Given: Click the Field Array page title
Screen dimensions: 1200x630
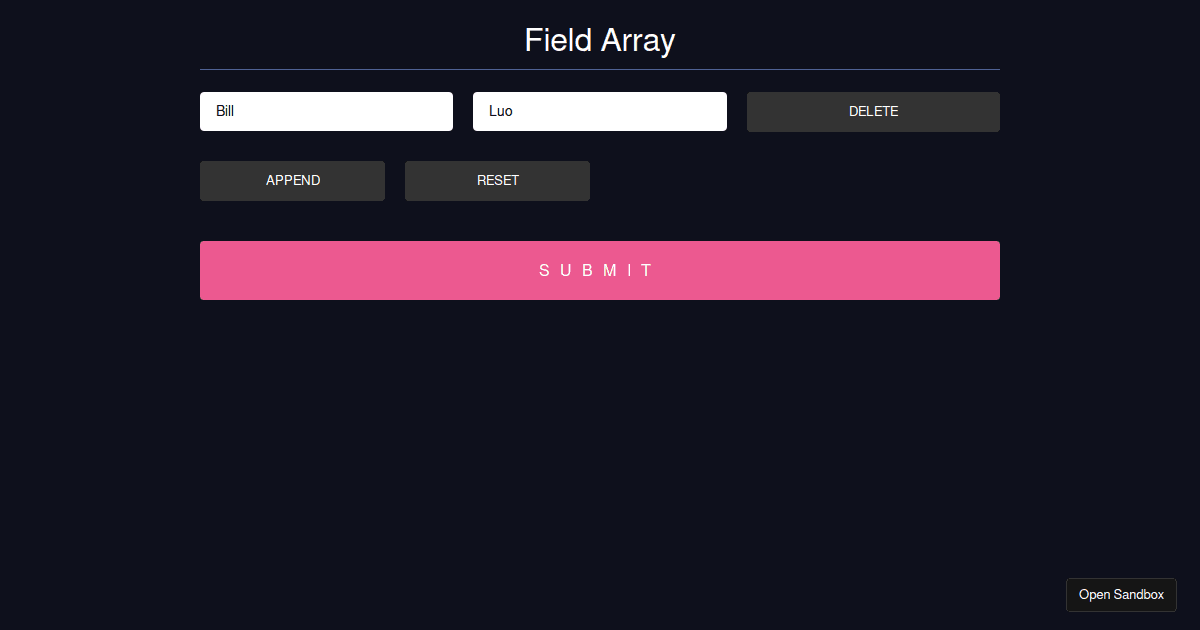Looking at the screenshot, I should click(x=599, y=40).
